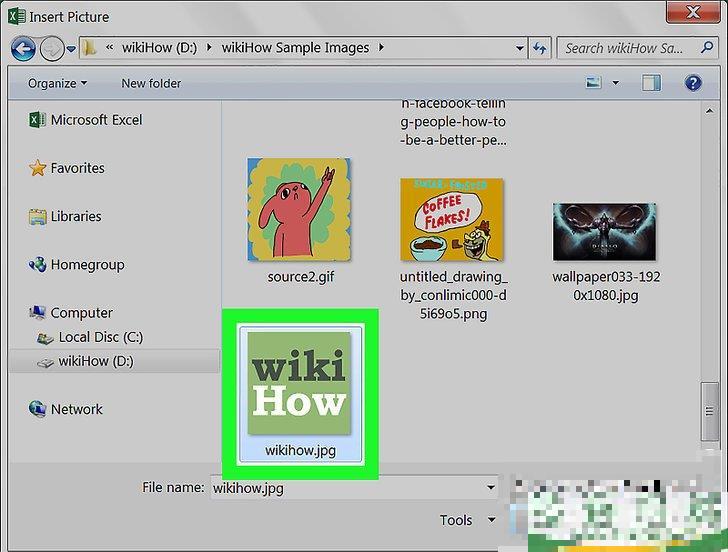The image size is (728, 552).
Task: Click the Refresh button beside address bar
Action: 541,47
